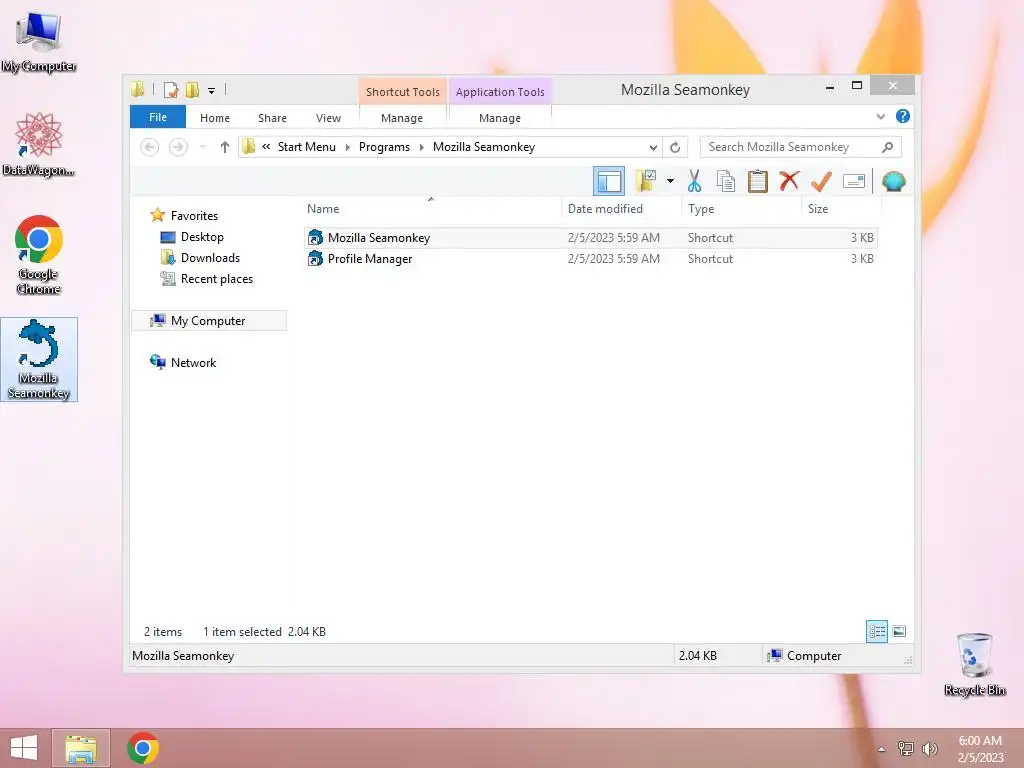Refresh the folder view

tap(675, 147)
